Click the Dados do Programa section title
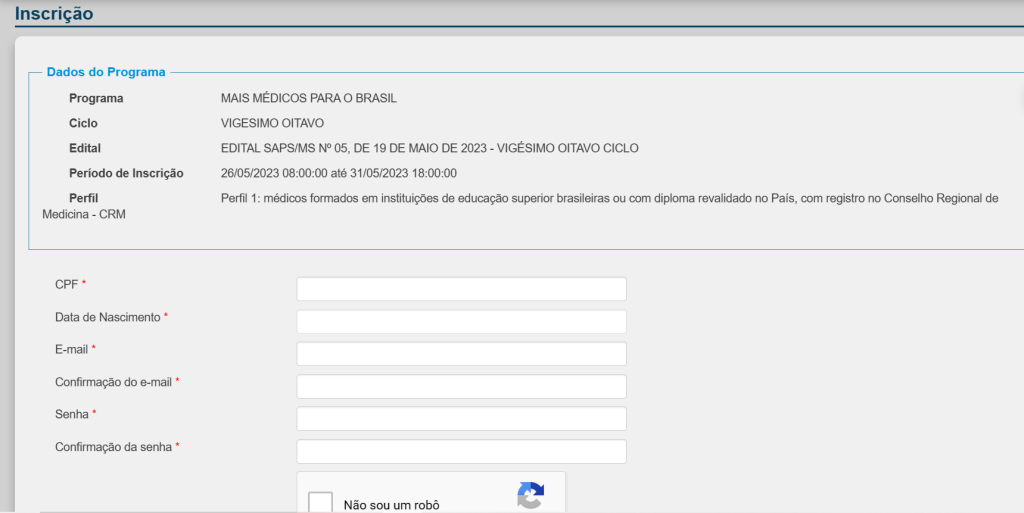The image size is (1024, 513). pyautogui.click(x=106, y=72)
